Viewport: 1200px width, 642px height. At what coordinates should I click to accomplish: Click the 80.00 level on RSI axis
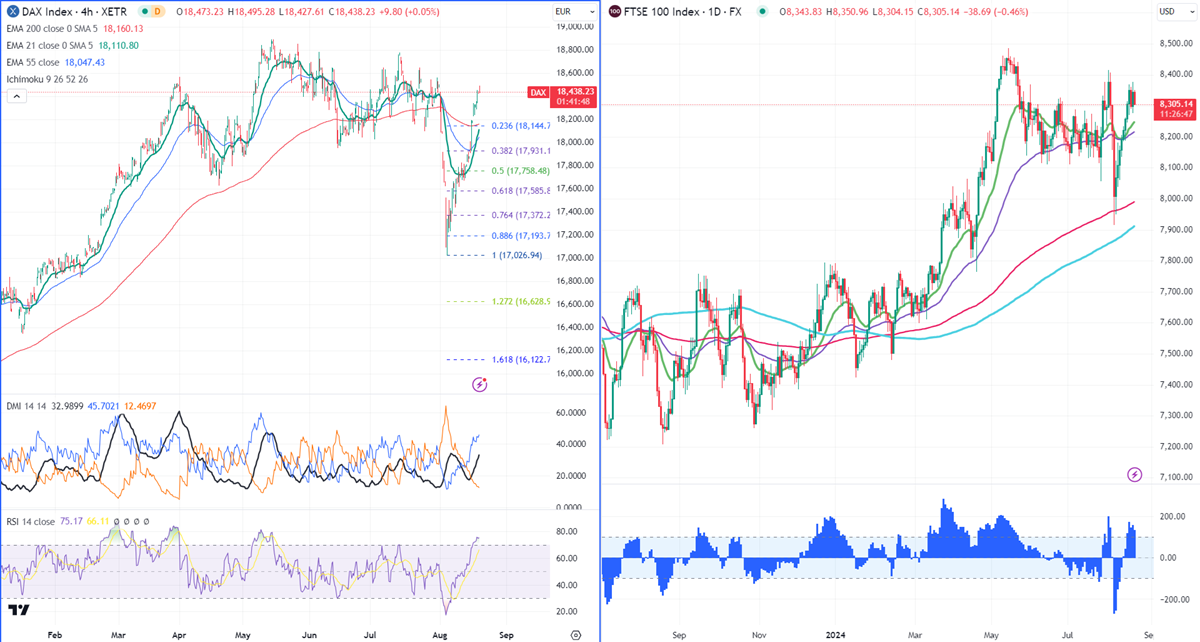pos(565,532)
